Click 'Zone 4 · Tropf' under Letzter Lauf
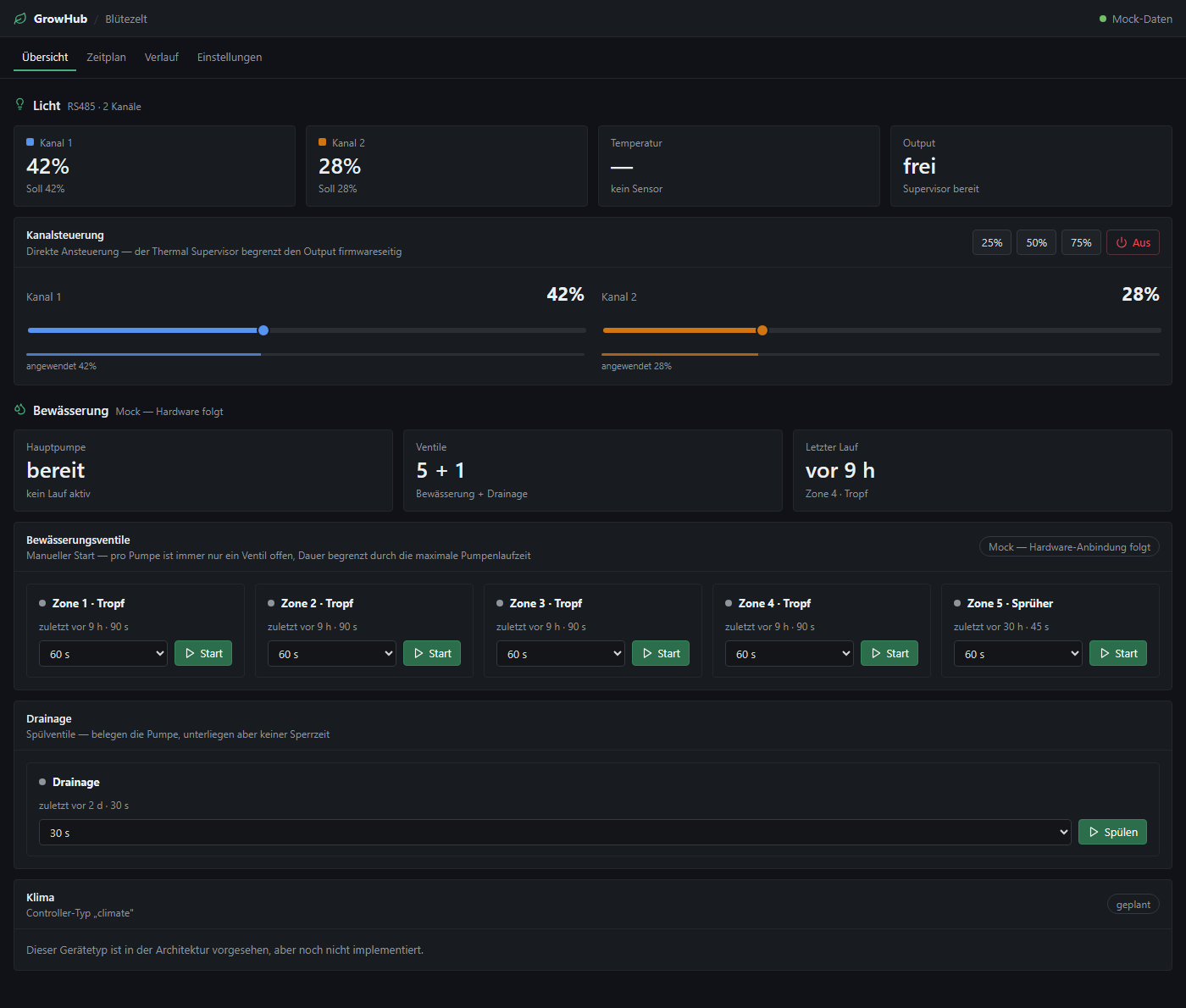 click(836, 494)
